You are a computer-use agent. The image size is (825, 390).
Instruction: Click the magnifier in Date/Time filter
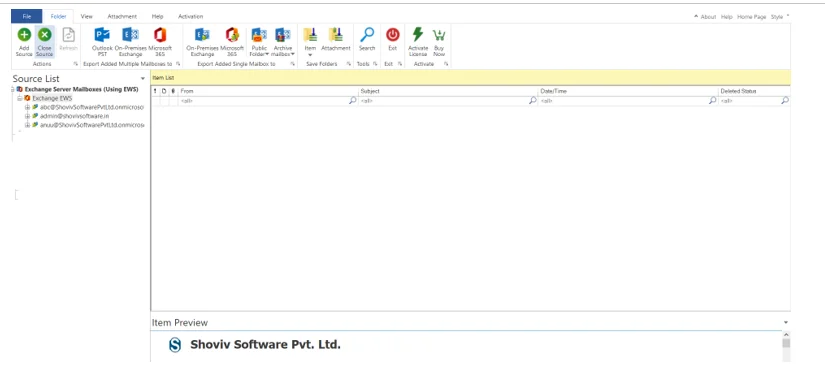pos(712,100)
